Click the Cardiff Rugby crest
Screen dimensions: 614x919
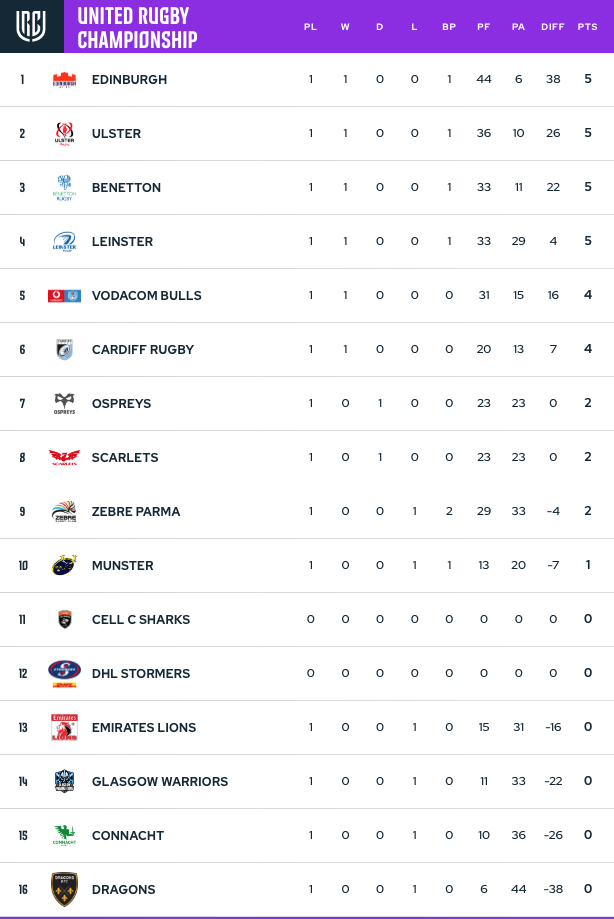coord(64,349)
